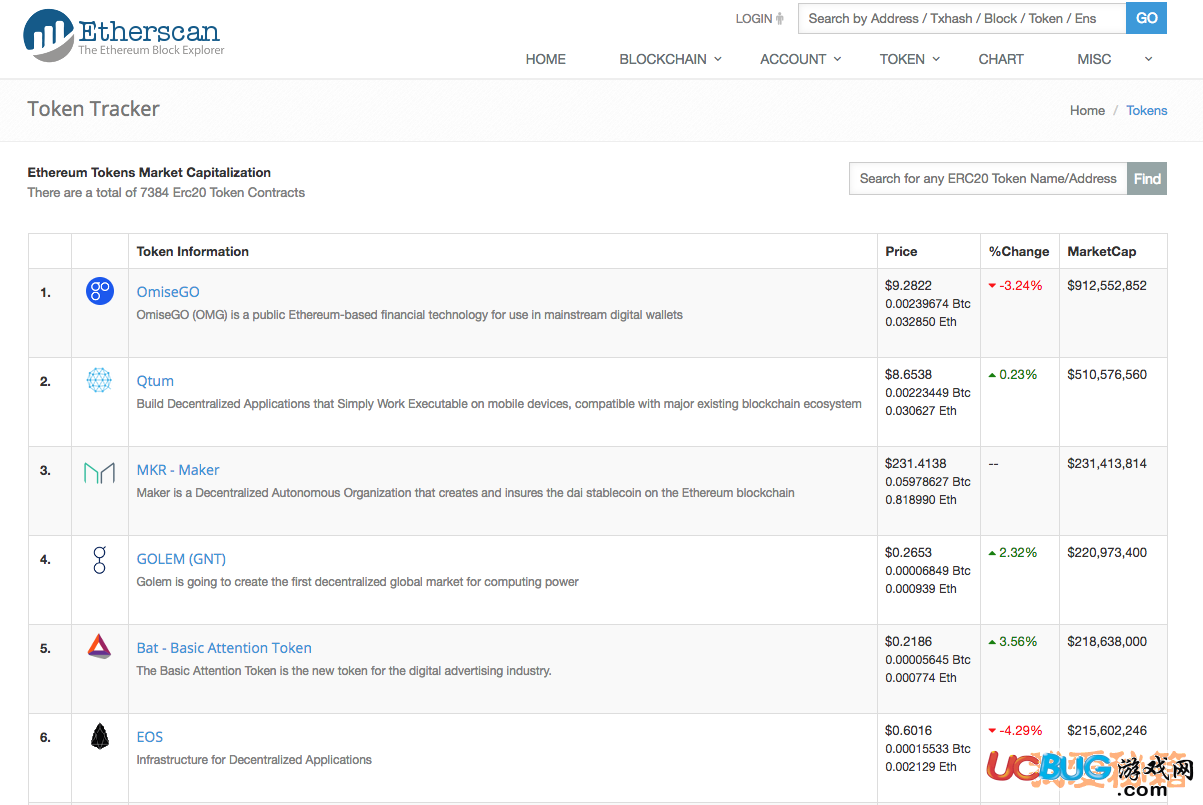This screenshot has height=805, width=1203.
Task: Click the Price column header
Action: [901, 252]
